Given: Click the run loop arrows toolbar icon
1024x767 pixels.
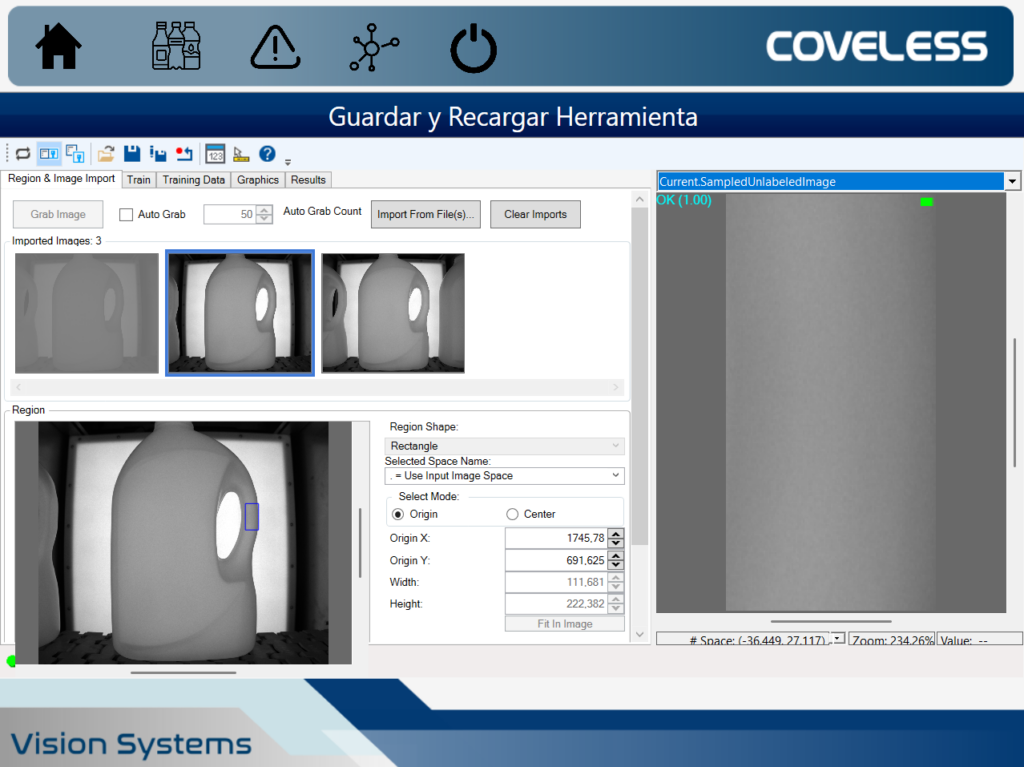Looking at the screenshot, I should pyautogui.click(x=22, y=153).
